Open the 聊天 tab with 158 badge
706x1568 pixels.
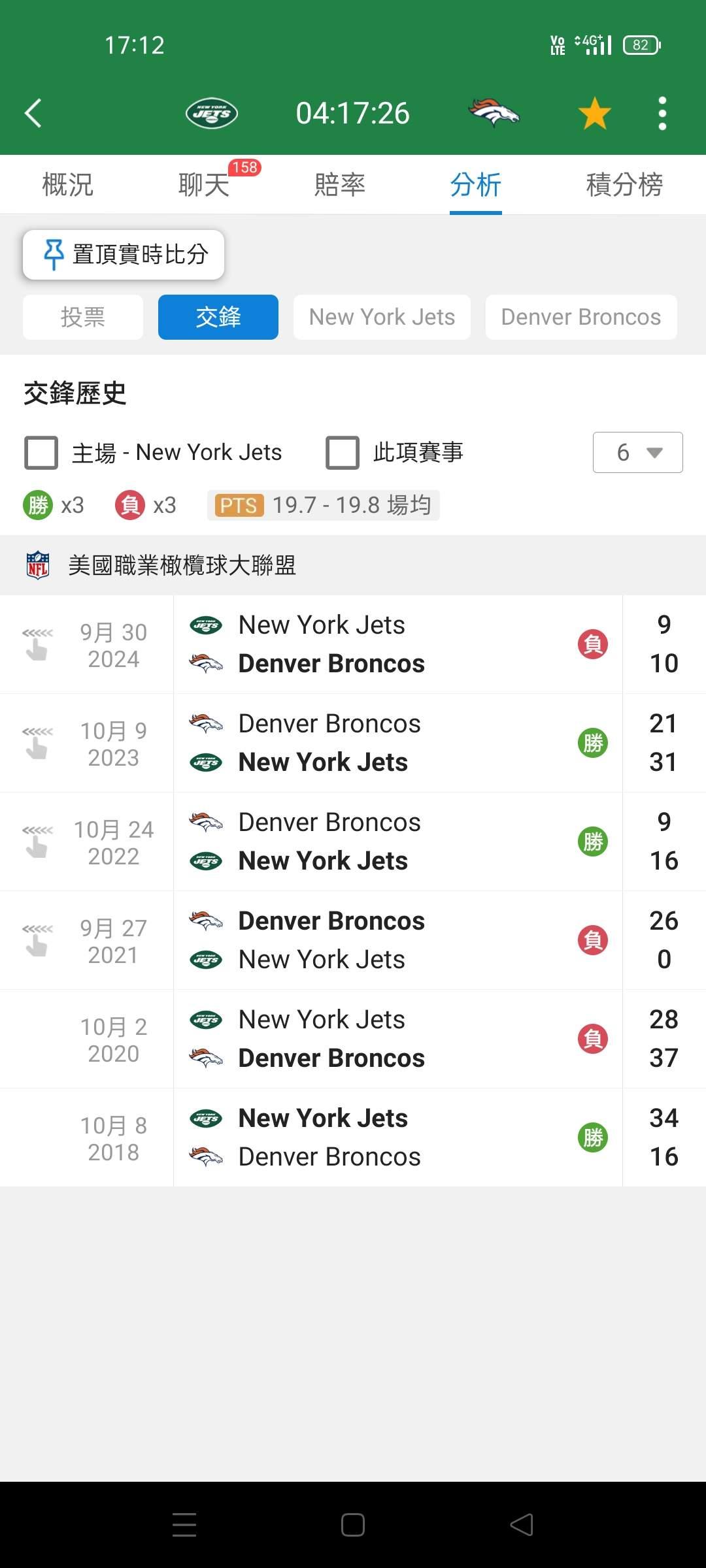tap(204, 185)
